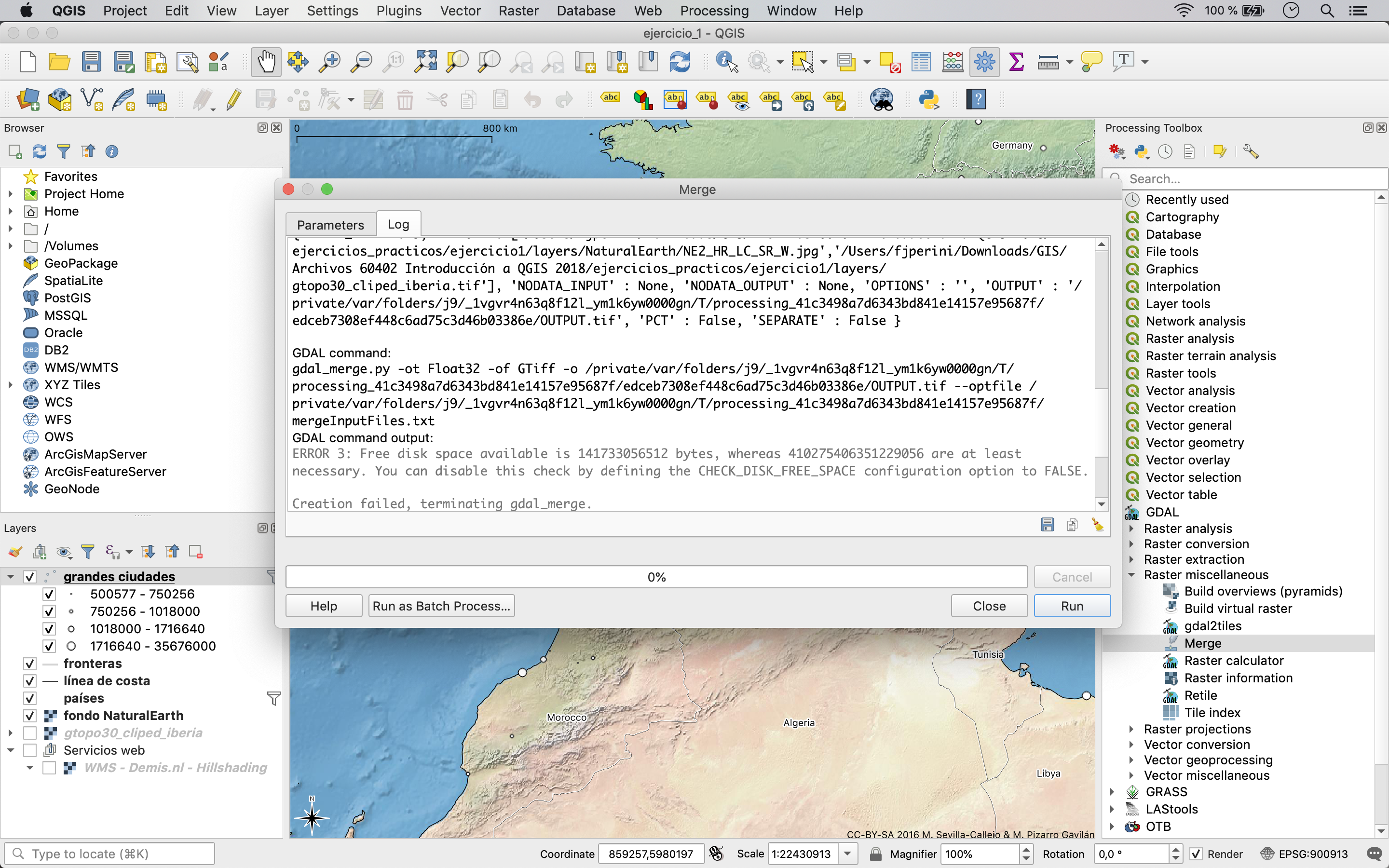The height and width of the screenshot is (868, 1389).
Task: Click the Add Data Source Manager icon
Action: (x=27, y=99)
